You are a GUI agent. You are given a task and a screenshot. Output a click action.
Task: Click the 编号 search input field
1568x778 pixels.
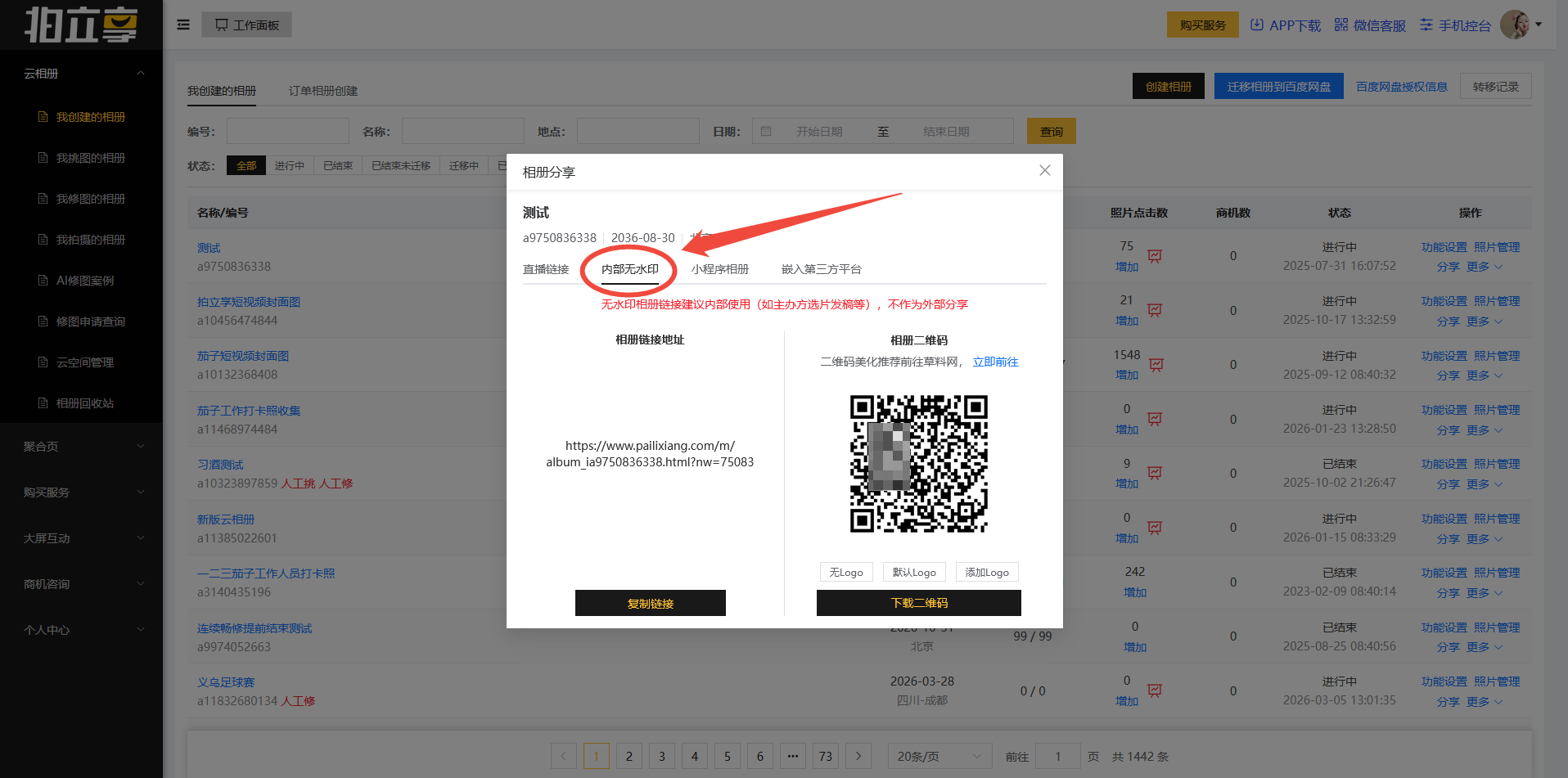[x=287, y=131]
